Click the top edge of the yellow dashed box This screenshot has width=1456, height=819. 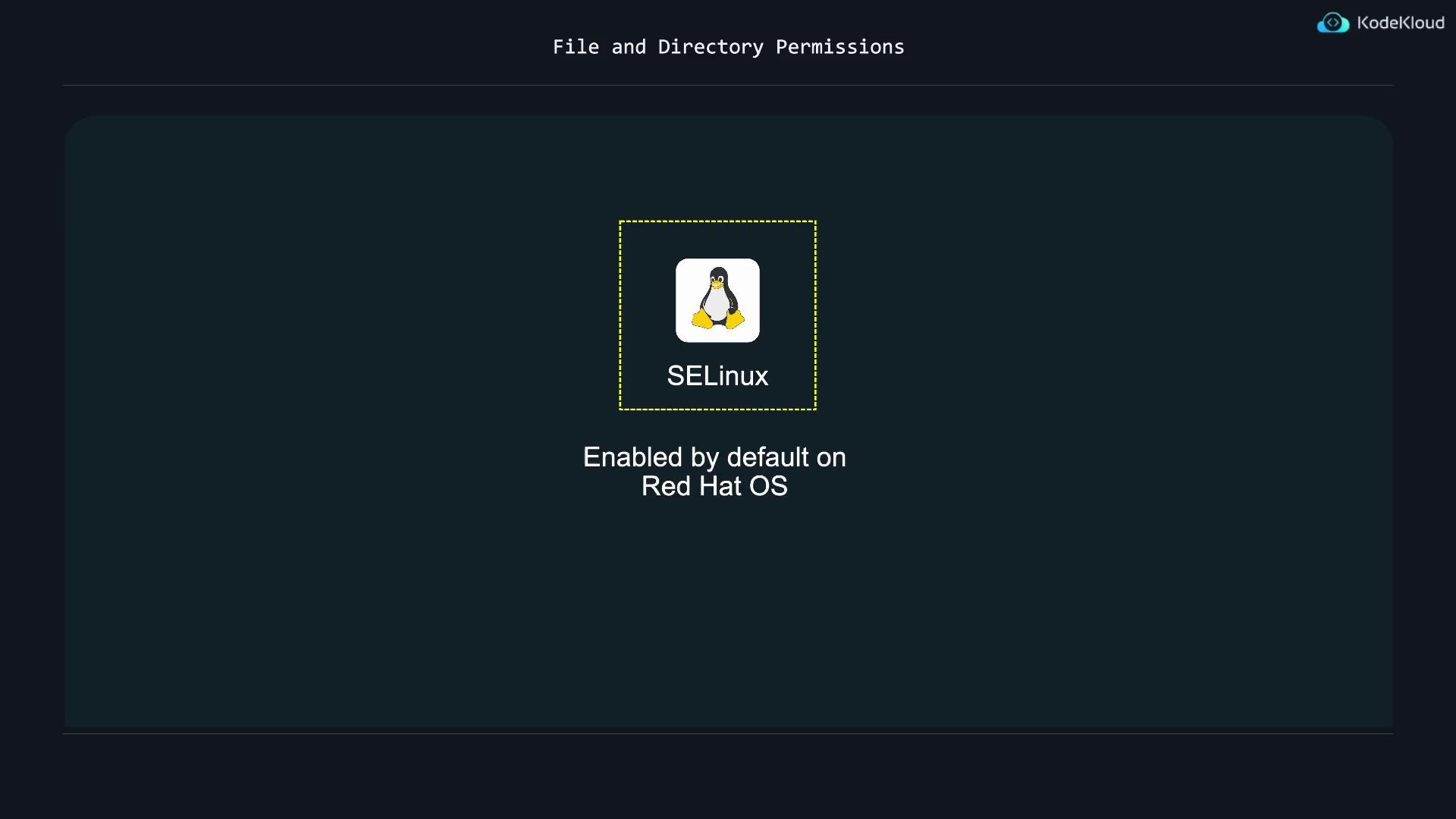click(717, 221)
